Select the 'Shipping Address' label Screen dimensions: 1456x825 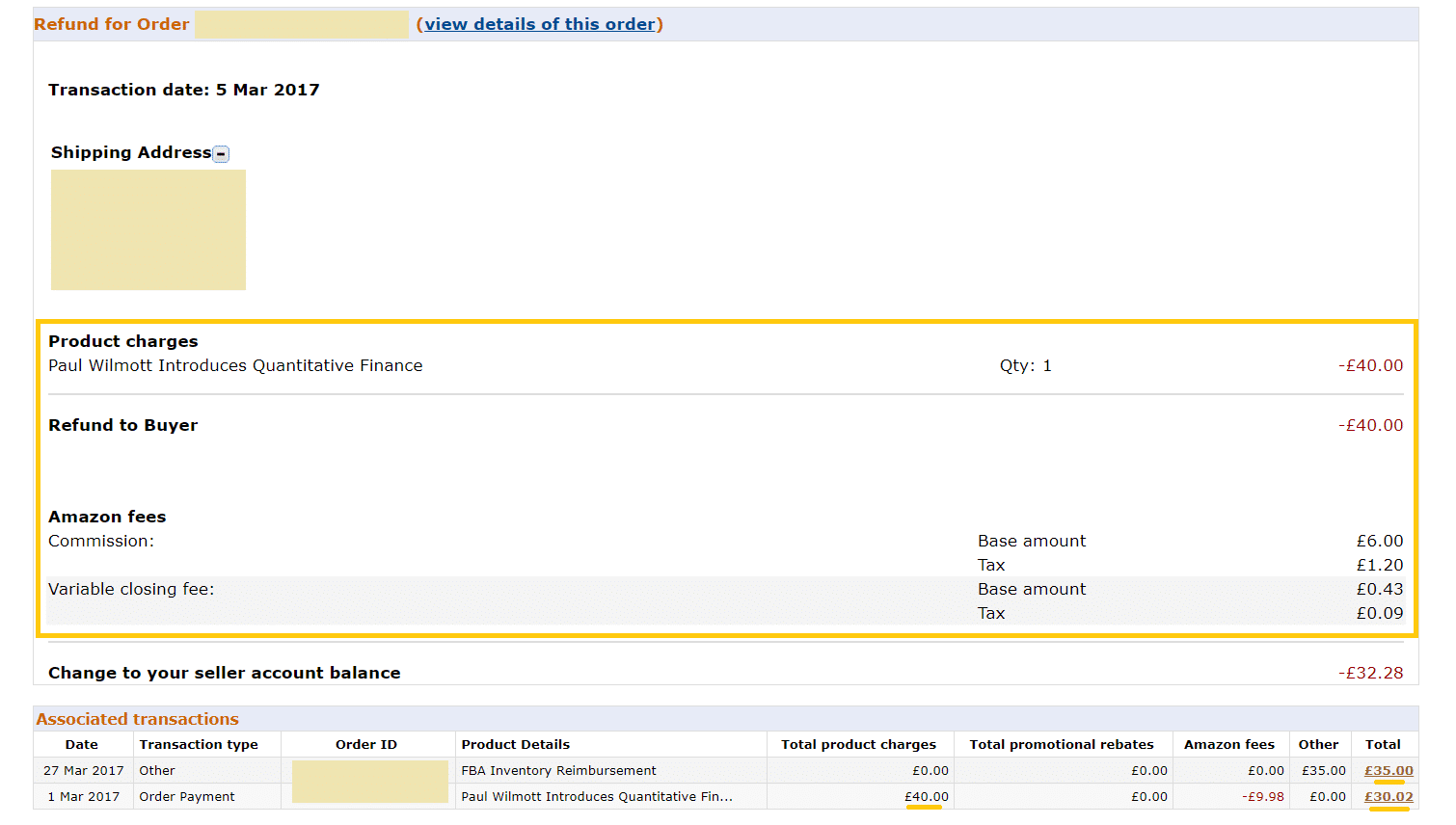point(131,152)
